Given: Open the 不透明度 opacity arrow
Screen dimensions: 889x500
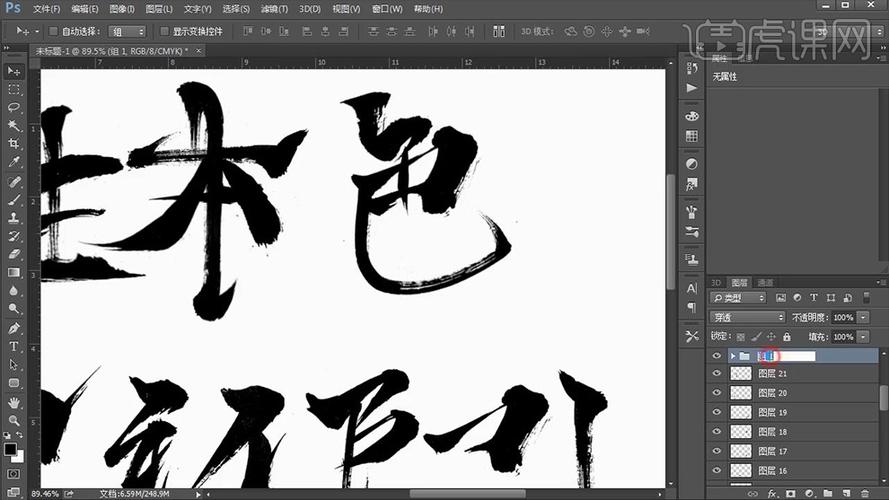Looking at the screenshot, I should point(863,317).
